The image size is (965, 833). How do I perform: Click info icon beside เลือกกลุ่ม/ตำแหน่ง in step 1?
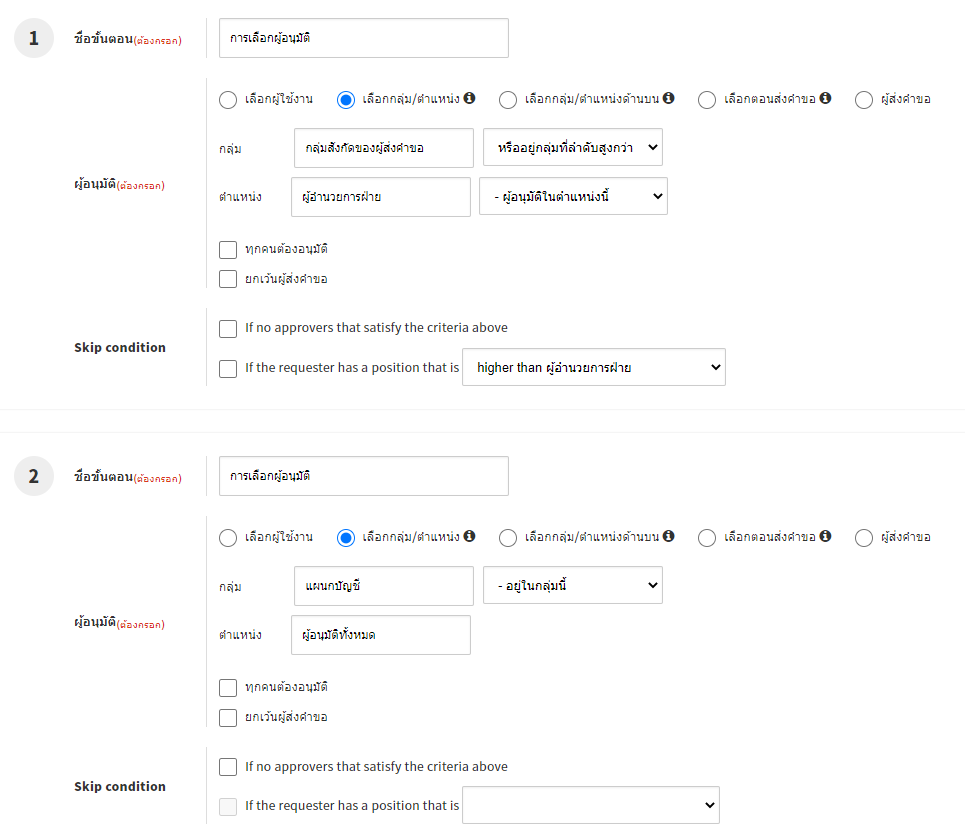coord(469,98)
